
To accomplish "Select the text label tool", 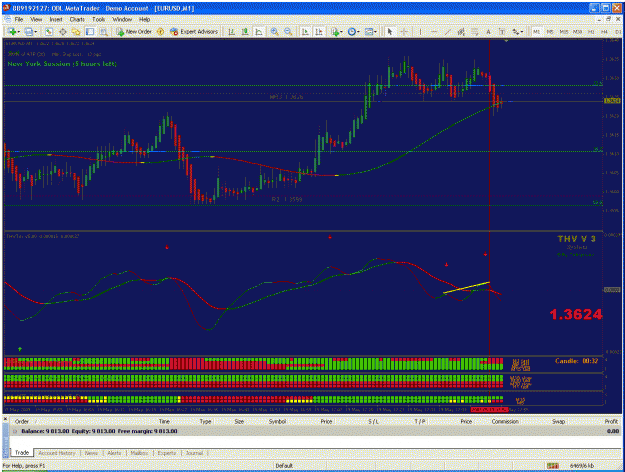I will tap(502, 31).
